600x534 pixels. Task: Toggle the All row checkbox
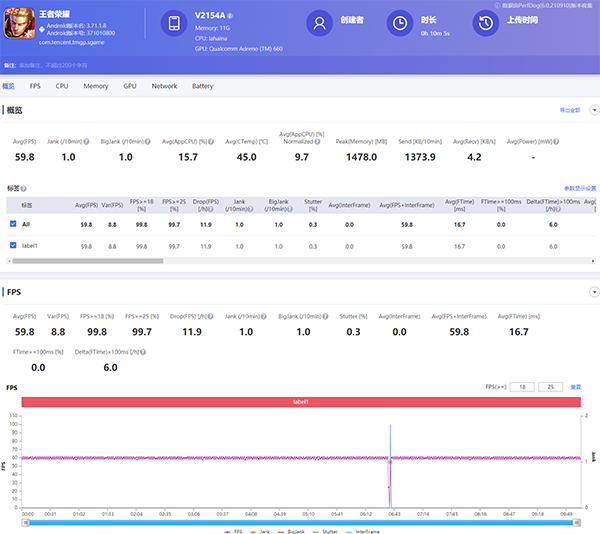[x=13, y=224]
